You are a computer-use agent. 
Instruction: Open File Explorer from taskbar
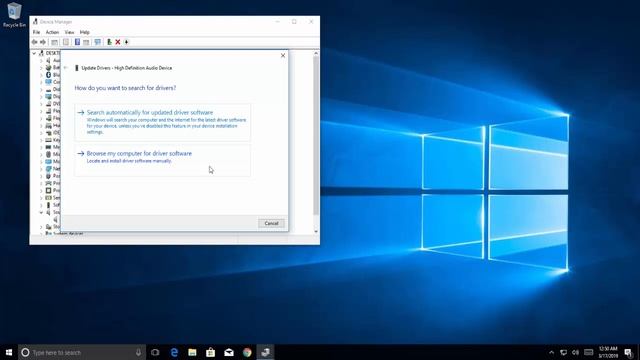(192, 352)
